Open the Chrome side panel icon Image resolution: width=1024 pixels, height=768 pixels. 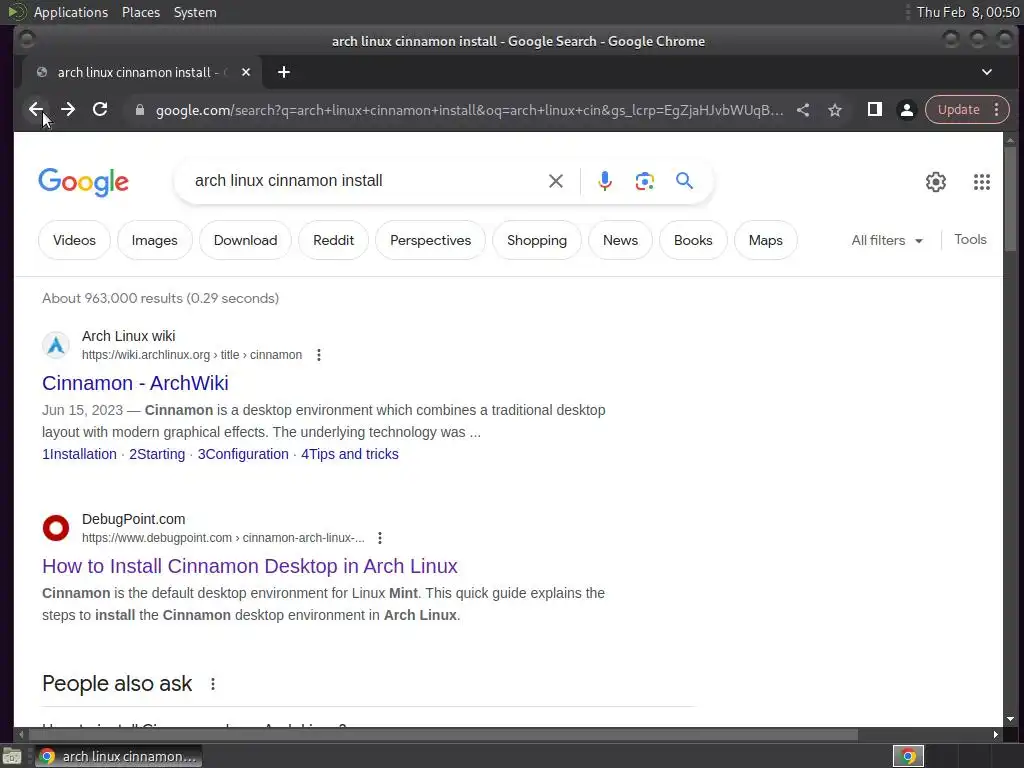click(874, 109)
